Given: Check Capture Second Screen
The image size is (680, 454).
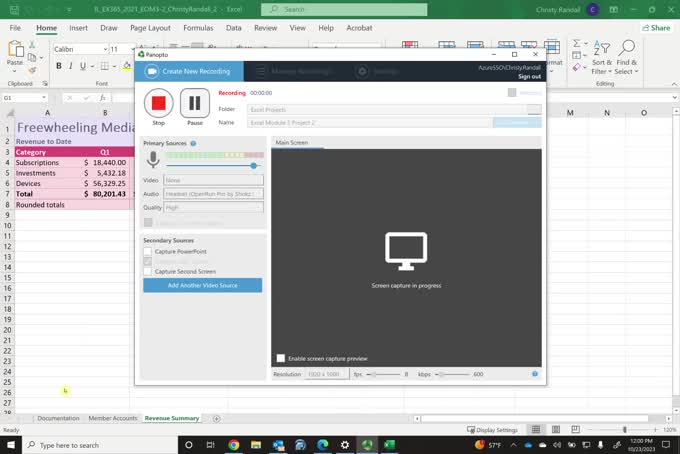Looking at the screenshot, I should point(148,271).
